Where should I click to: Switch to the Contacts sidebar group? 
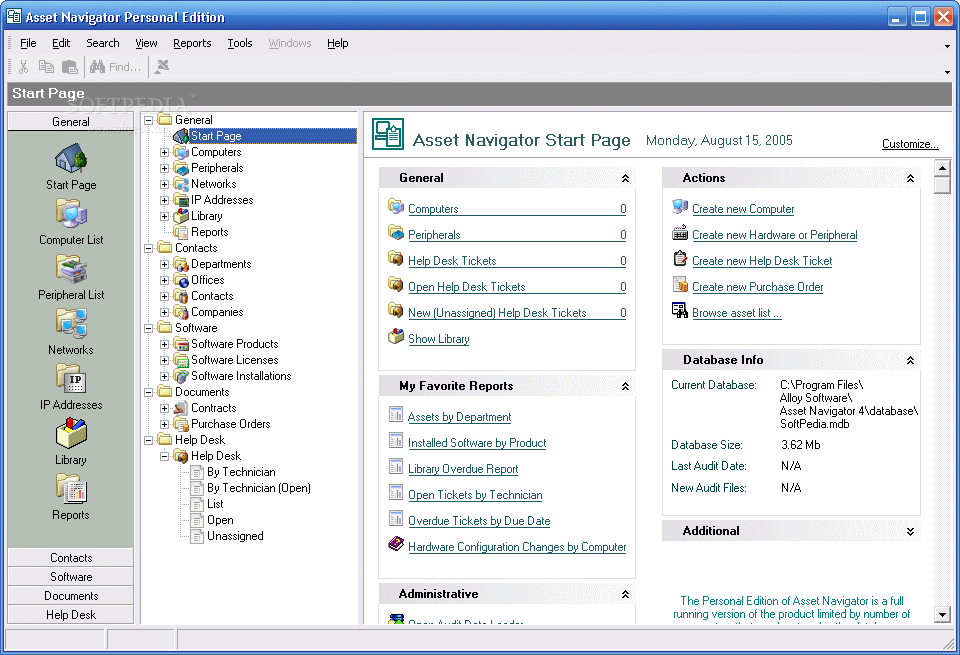click(70, 558)
